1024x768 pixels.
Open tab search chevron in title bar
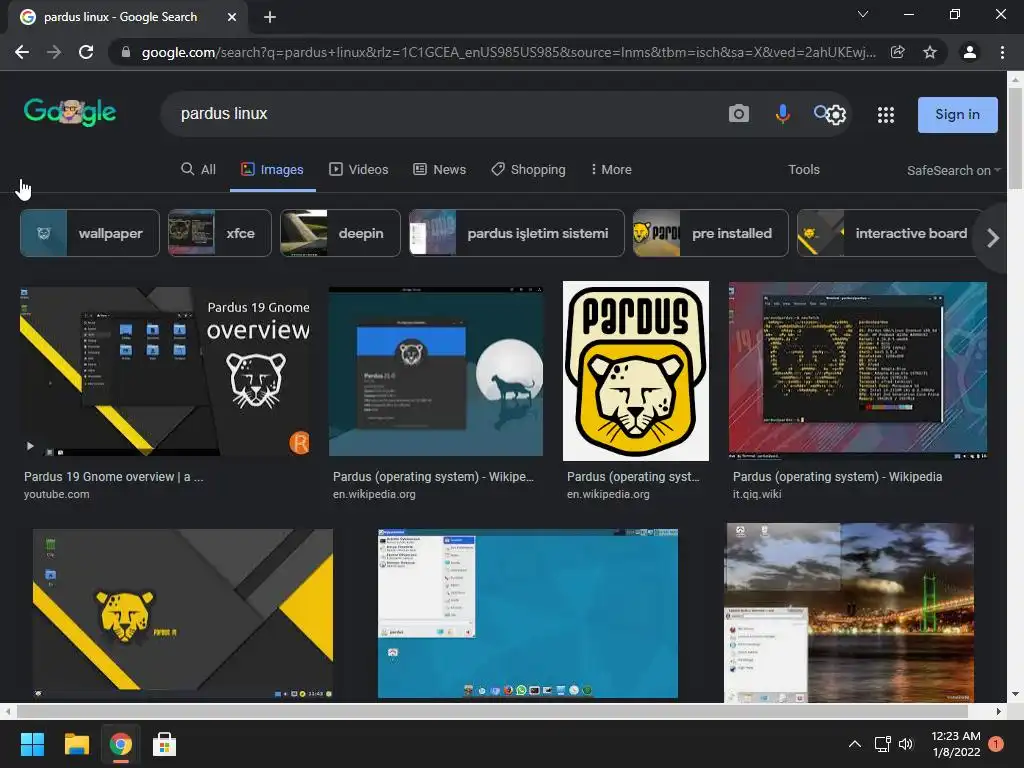point(863,14)
